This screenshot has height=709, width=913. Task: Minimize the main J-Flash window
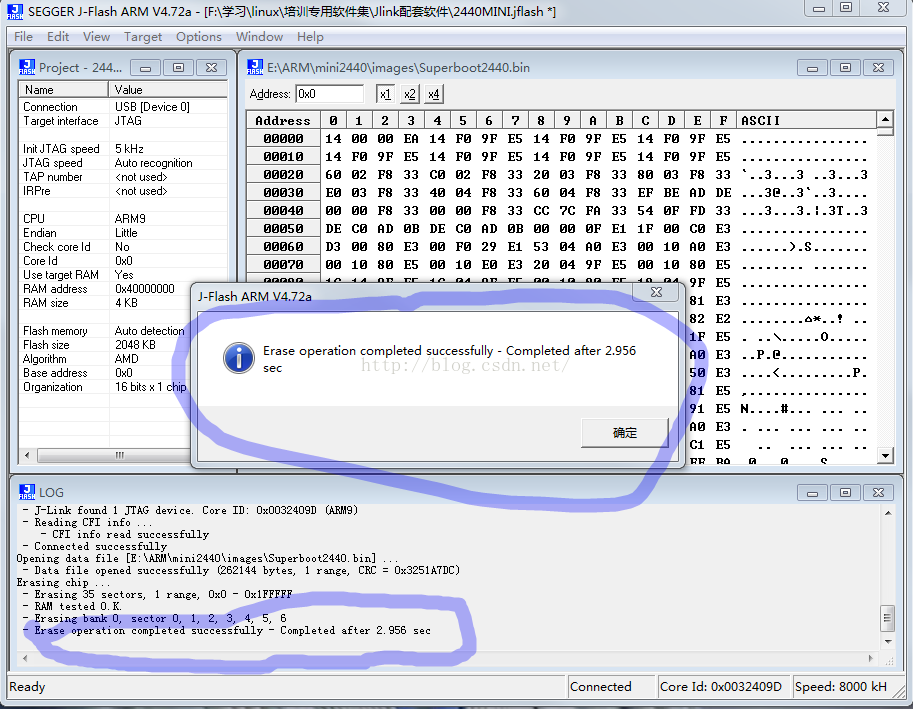click(819, 8)
